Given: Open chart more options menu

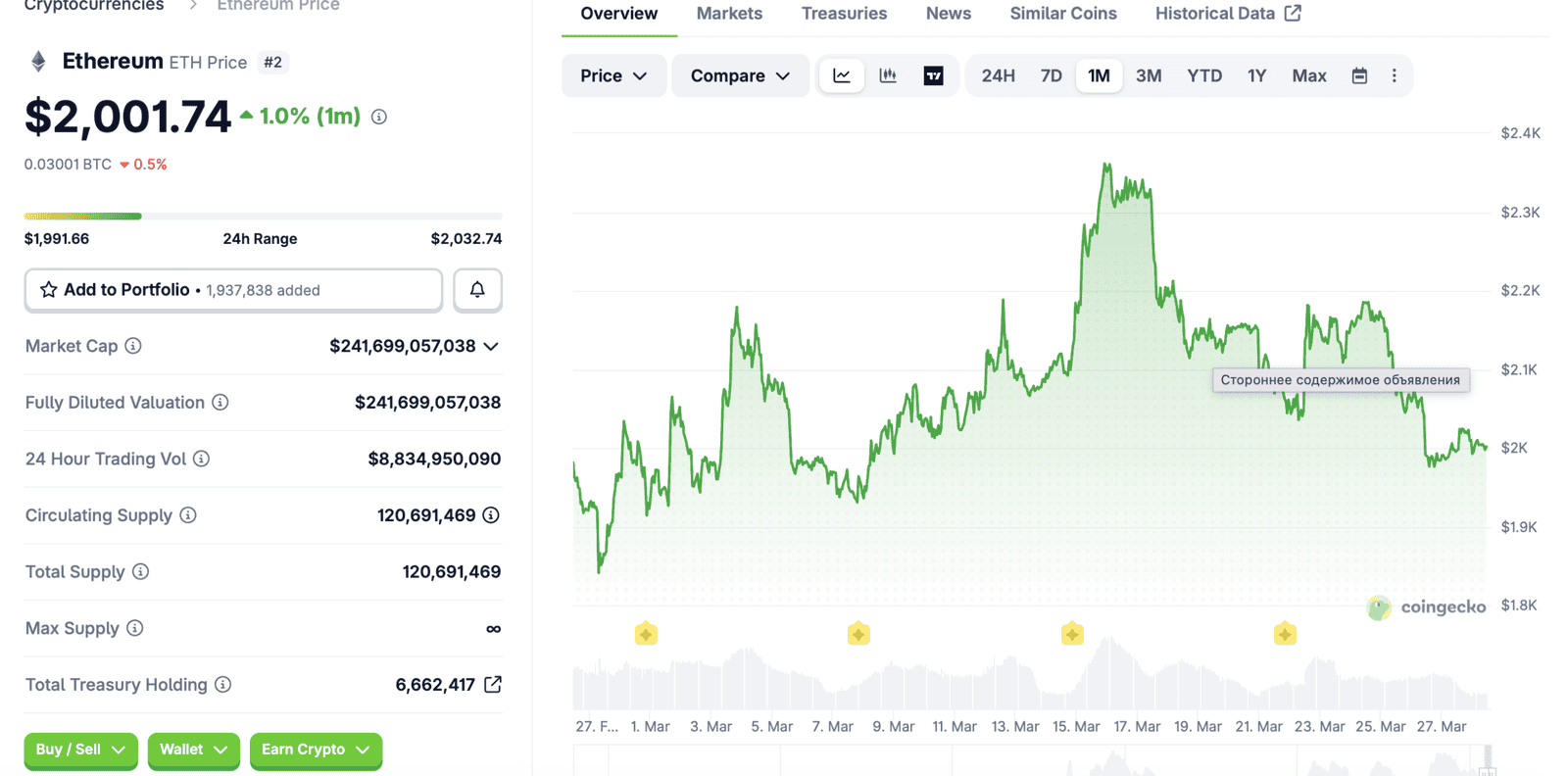Looking at the screenshot, I should point(1394,75).
